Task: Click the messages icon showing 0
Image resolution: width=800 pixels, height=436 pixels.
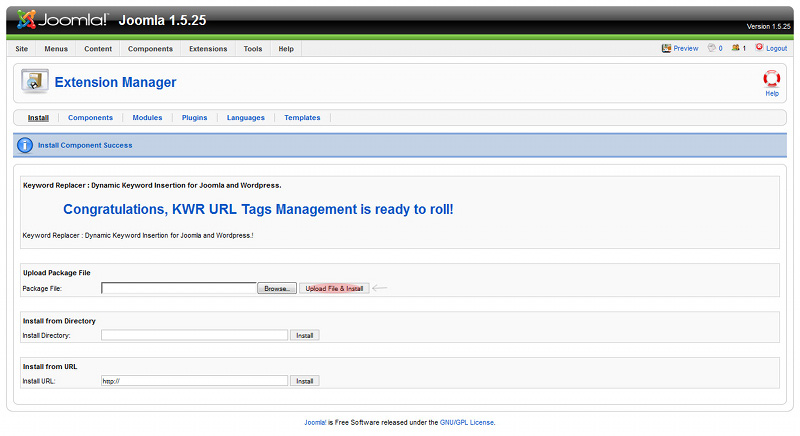Action: 711,48
